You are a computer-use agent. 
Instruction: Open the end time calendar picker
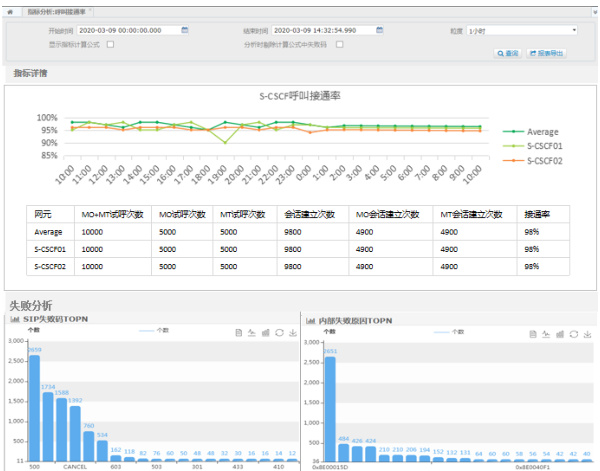tap(380, 31)
